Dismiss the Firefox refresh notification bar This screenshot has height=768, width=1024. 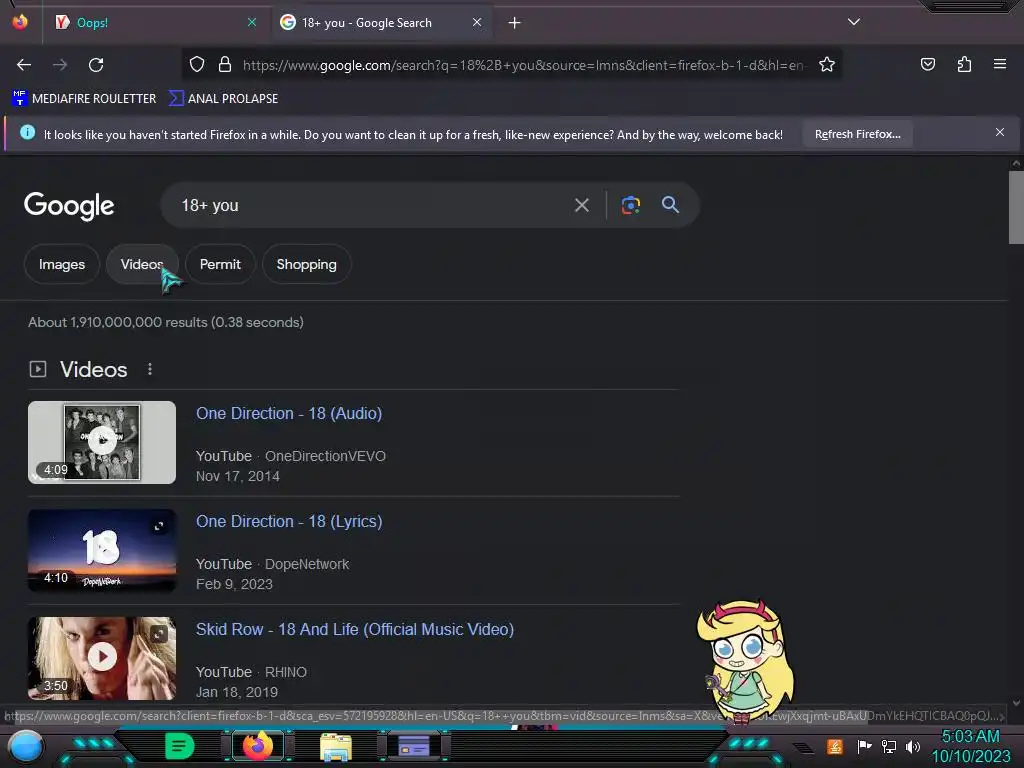(1000, 132)
